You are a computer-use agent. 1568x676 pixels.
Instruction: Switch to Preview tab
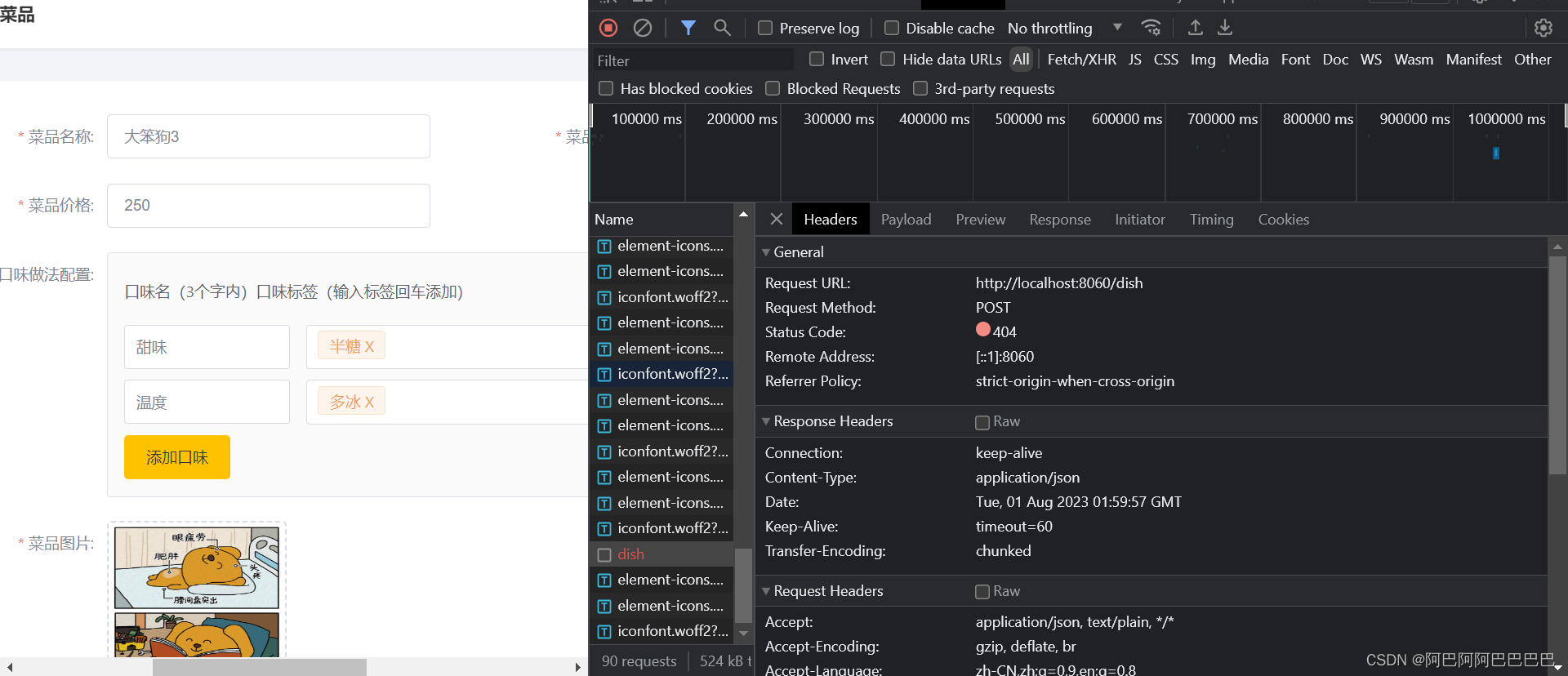tap(981, 219)
